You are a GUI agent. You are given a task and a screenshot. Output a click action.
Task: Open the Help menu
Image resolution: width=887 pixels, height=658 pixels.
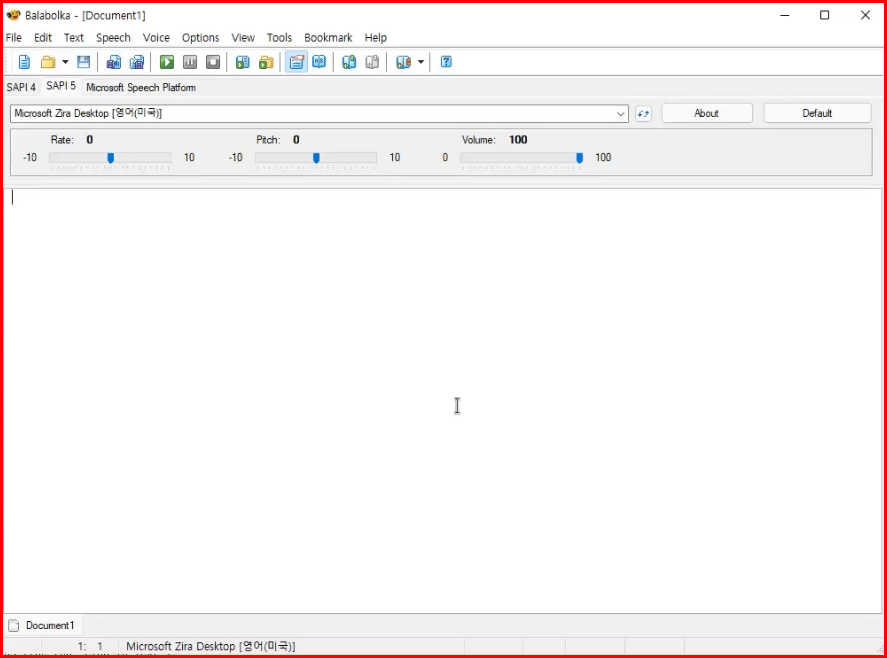click(x=376, y=37)
